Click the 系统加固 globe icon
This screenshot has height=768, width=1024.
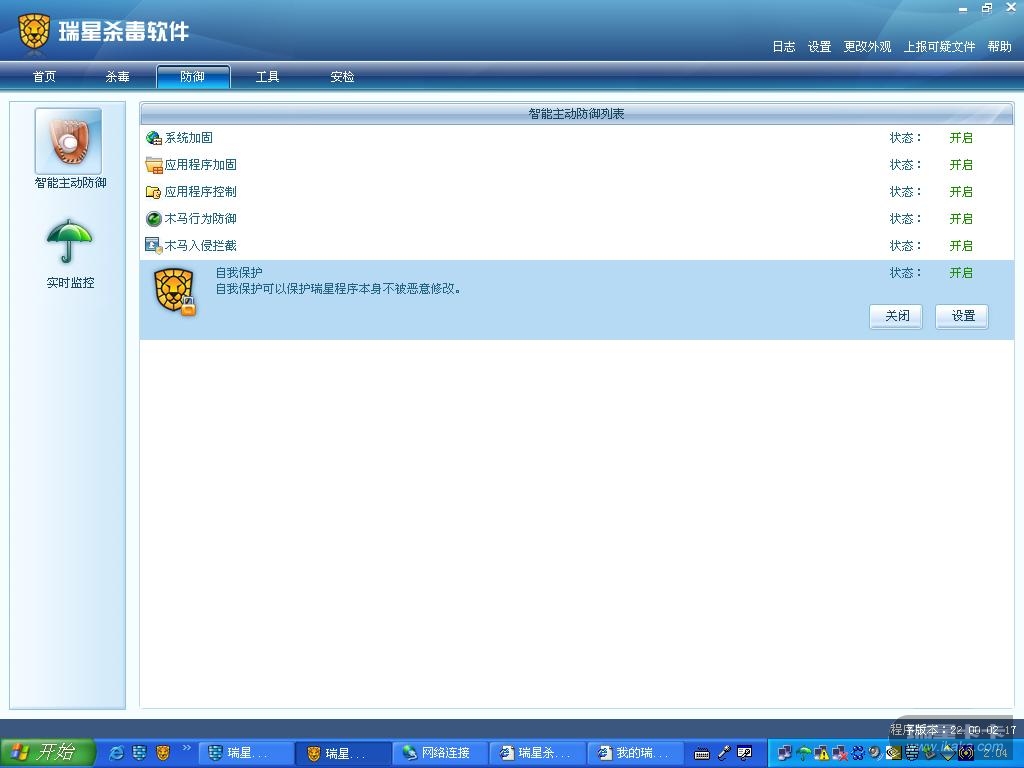pos(153,138)
